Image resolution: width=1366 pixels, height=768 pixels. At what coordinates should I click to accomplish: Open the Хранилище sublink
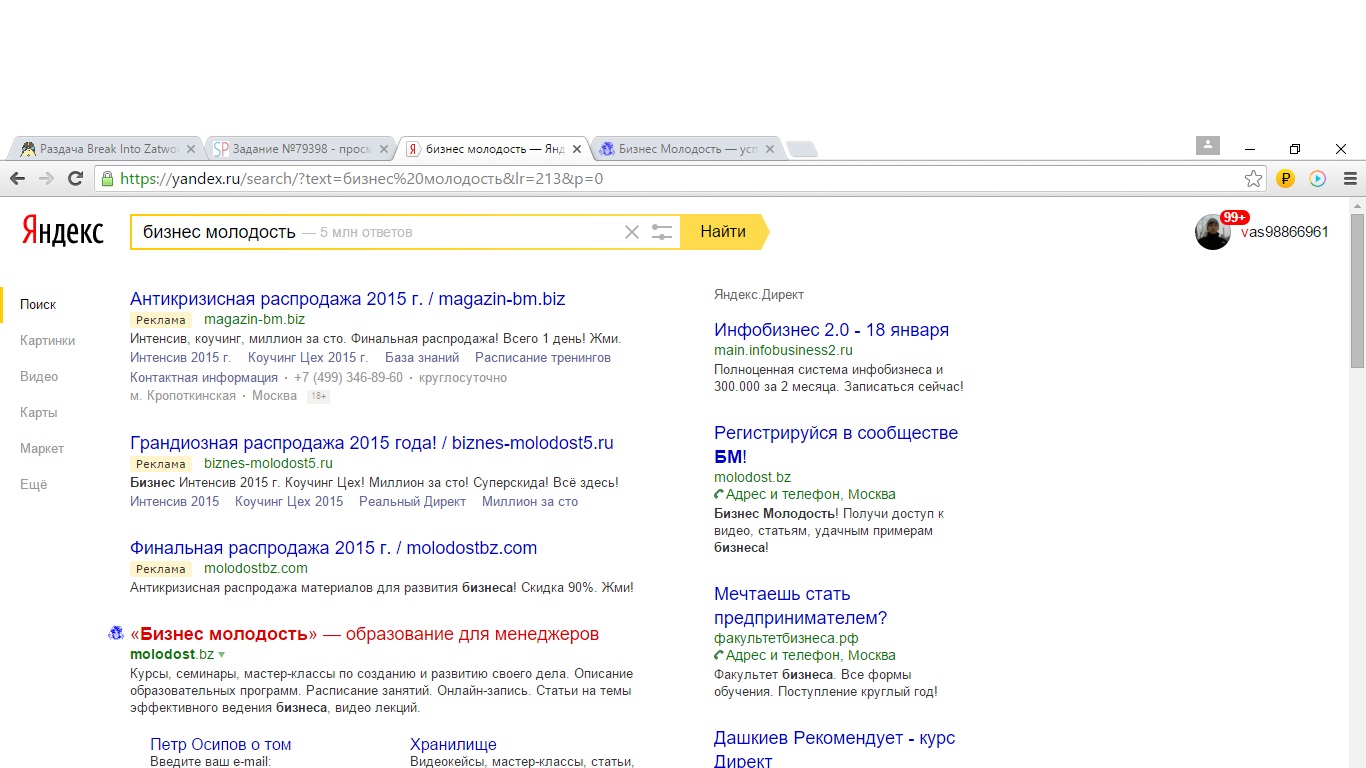tap(453, 745)
